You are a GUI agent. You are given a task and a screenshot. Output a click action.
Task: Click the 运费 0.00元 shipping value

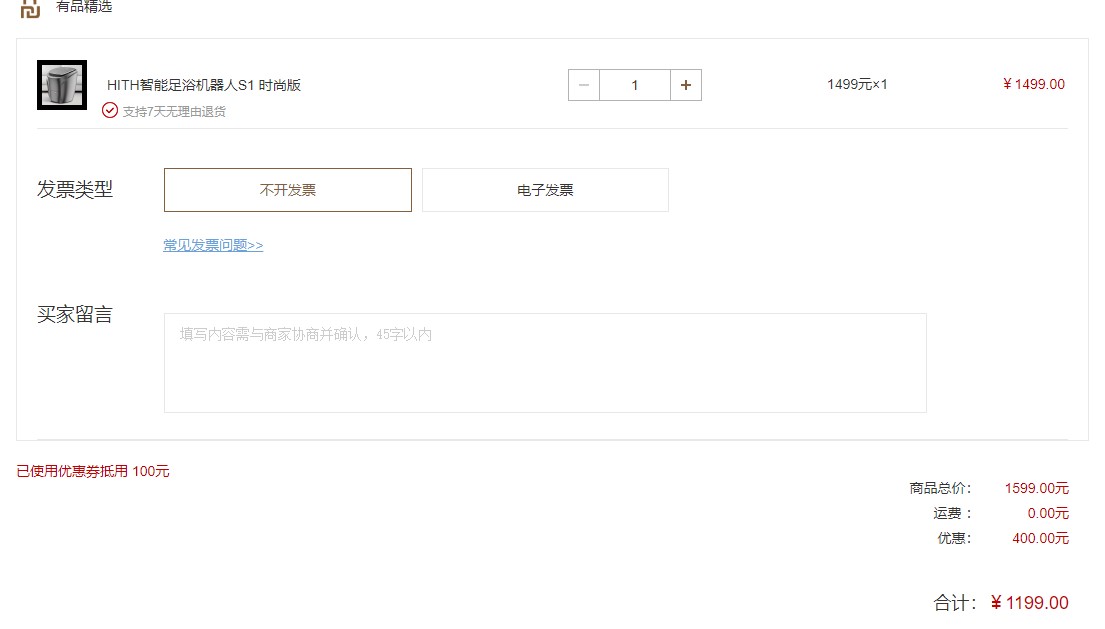[x=1048, y=513]
